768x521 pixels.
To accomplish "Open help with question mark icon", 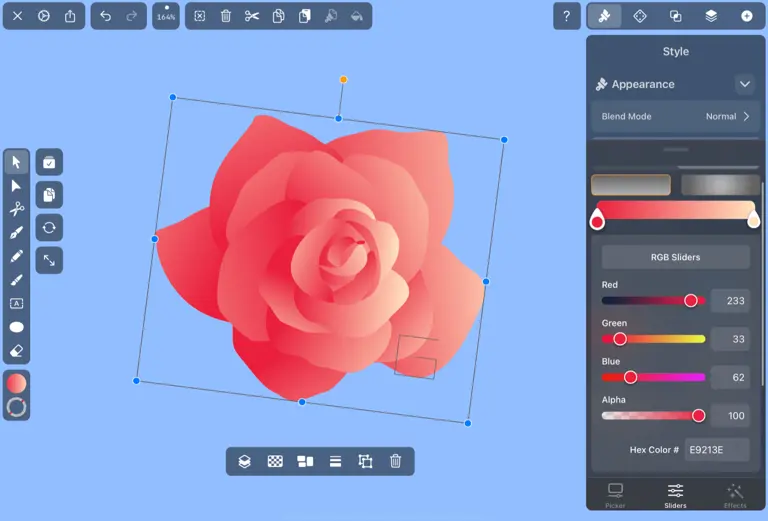I will [x=567, y=16].
